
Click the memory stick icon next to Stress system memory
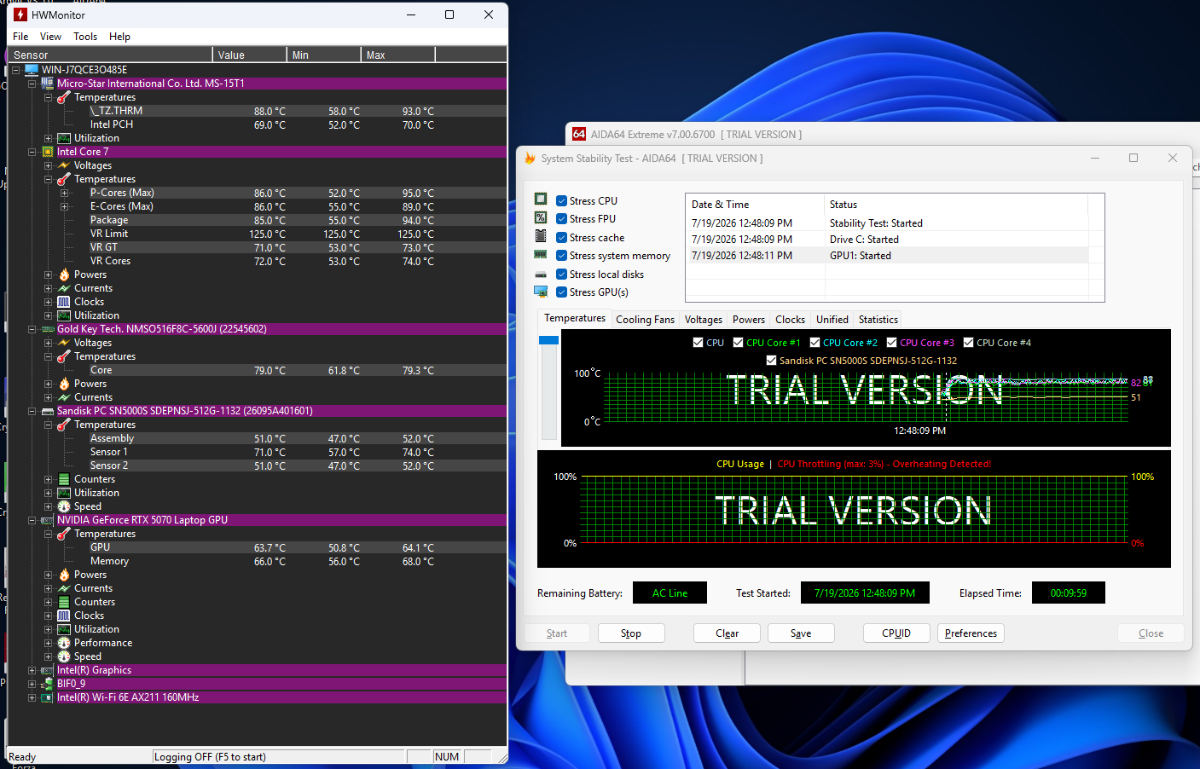[541, 255]
